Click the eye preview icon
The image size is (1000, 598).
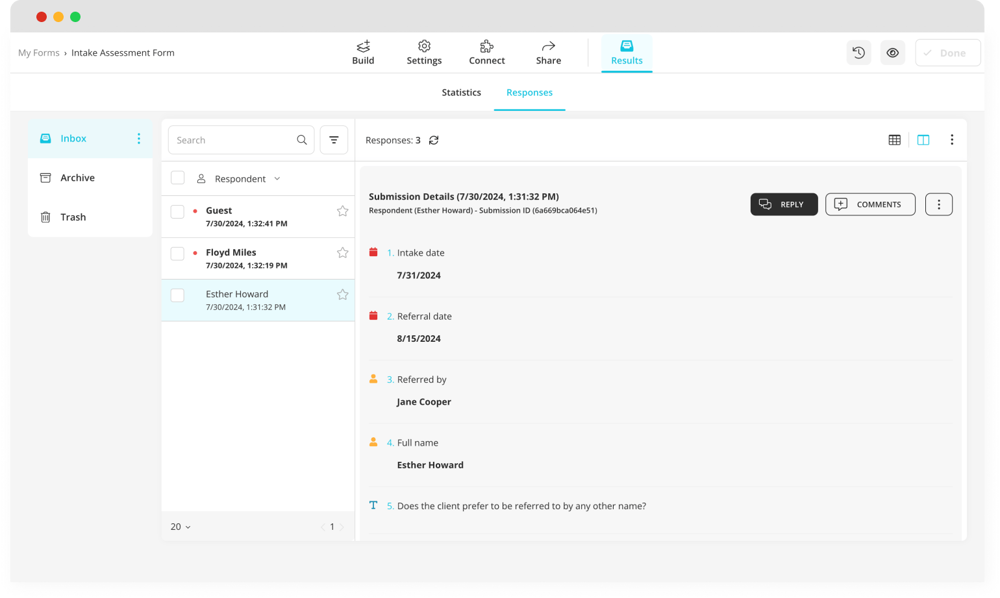click(893, 53)
